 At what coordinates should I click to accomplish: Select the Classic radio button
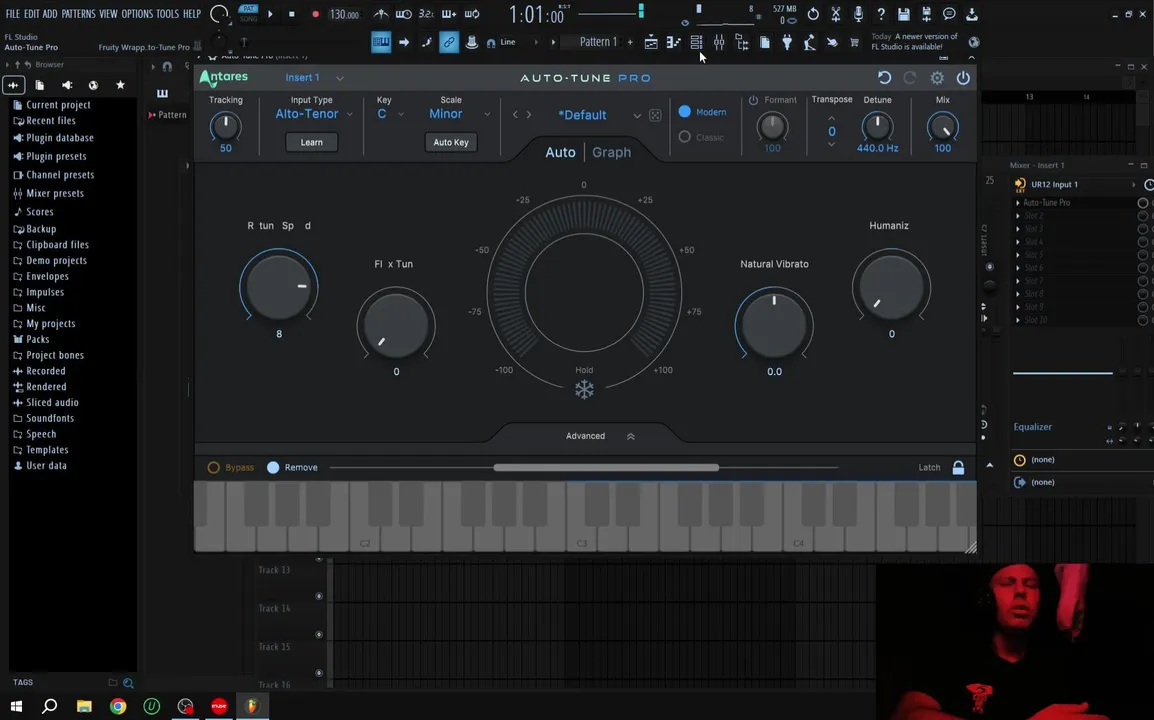pos(684,137)
